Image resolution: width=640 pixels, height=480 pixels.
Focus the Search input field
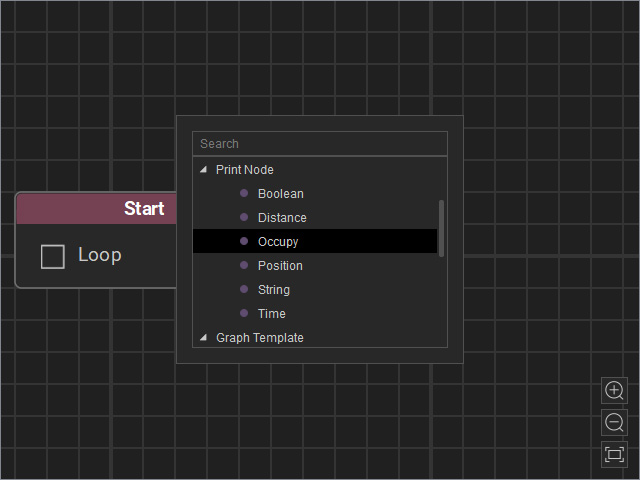(320, 144)
